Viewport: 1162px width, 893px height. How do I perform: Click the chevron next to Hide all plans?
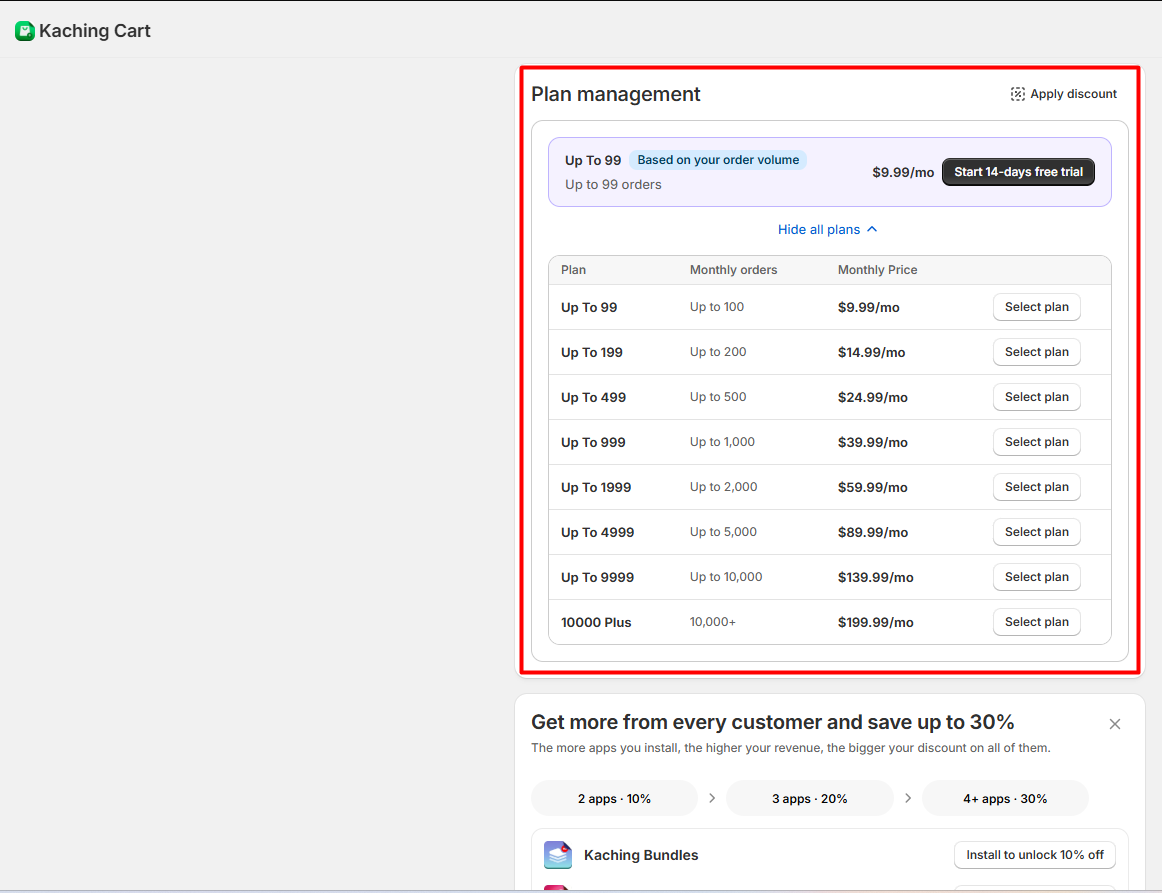click(872, 229)
